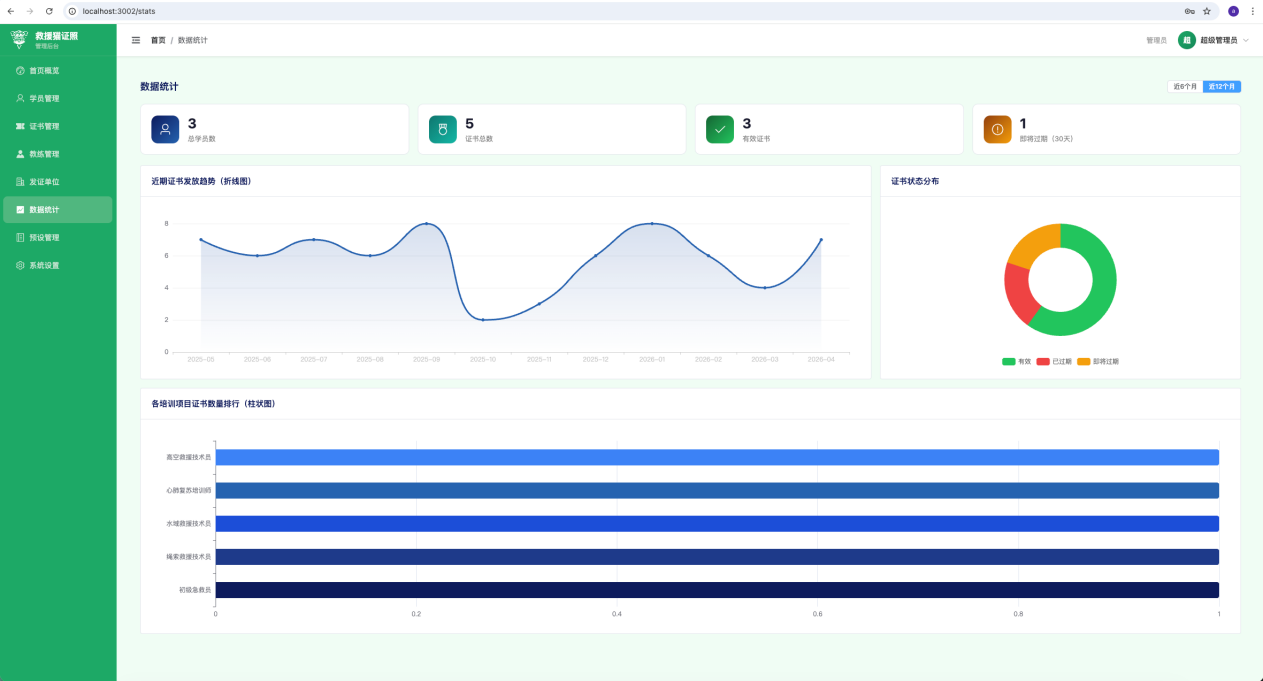The image size is (1263, 681).
Task: Go to 证书管理 in the sidebar
Action: 44,127
